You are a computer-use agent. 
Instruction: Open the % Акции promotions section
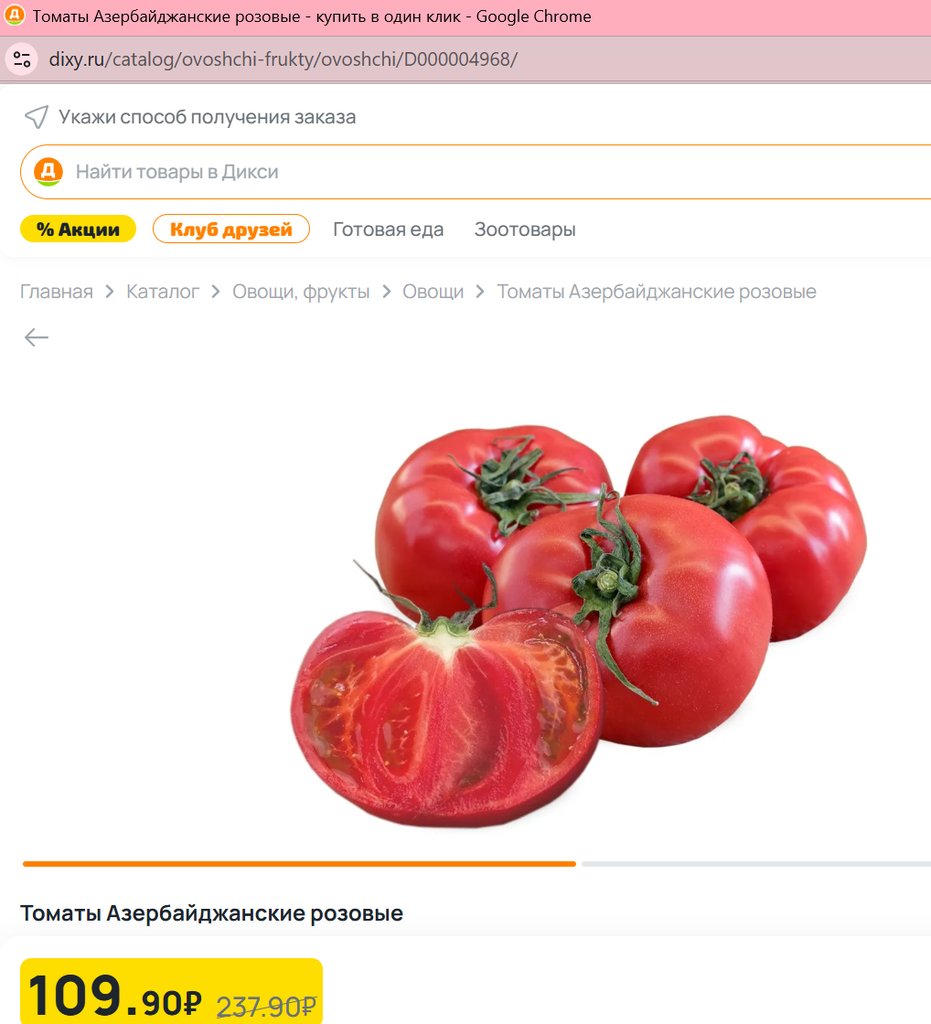pos(78,229)
